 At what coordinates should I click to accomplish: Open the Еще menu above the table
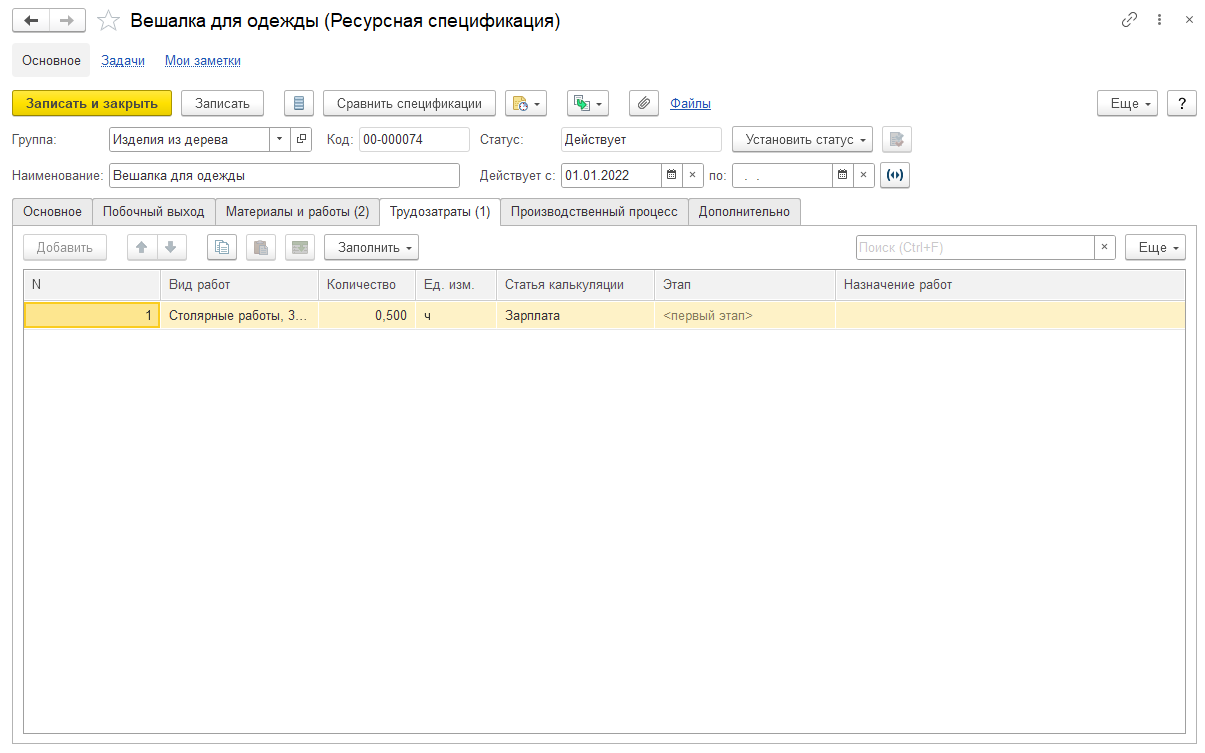click(1155, 247)
